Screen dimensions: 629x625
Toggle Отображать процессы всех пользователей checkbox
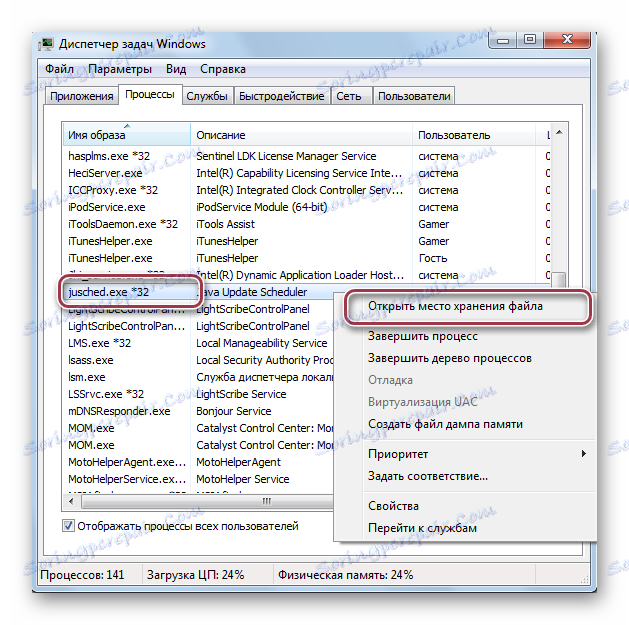tap(68, 526)
